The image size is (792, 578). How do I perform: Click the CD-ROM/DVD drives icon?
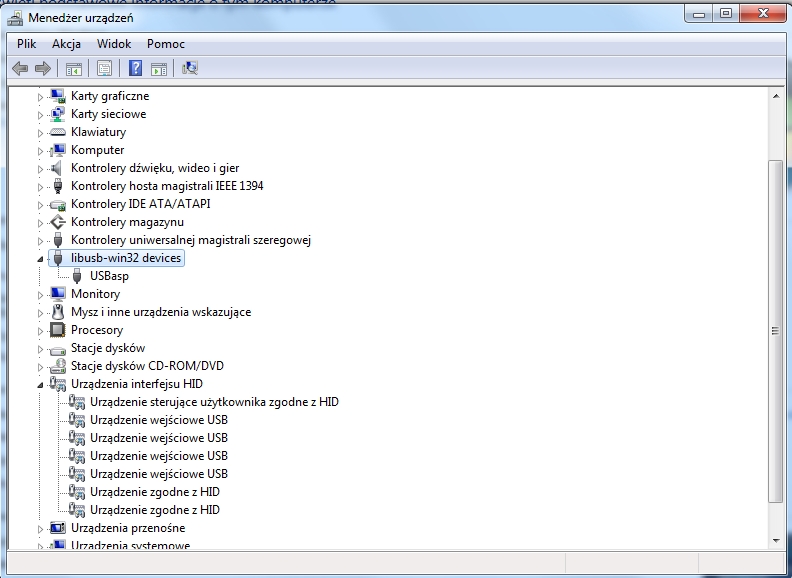(x=58, y=366)
